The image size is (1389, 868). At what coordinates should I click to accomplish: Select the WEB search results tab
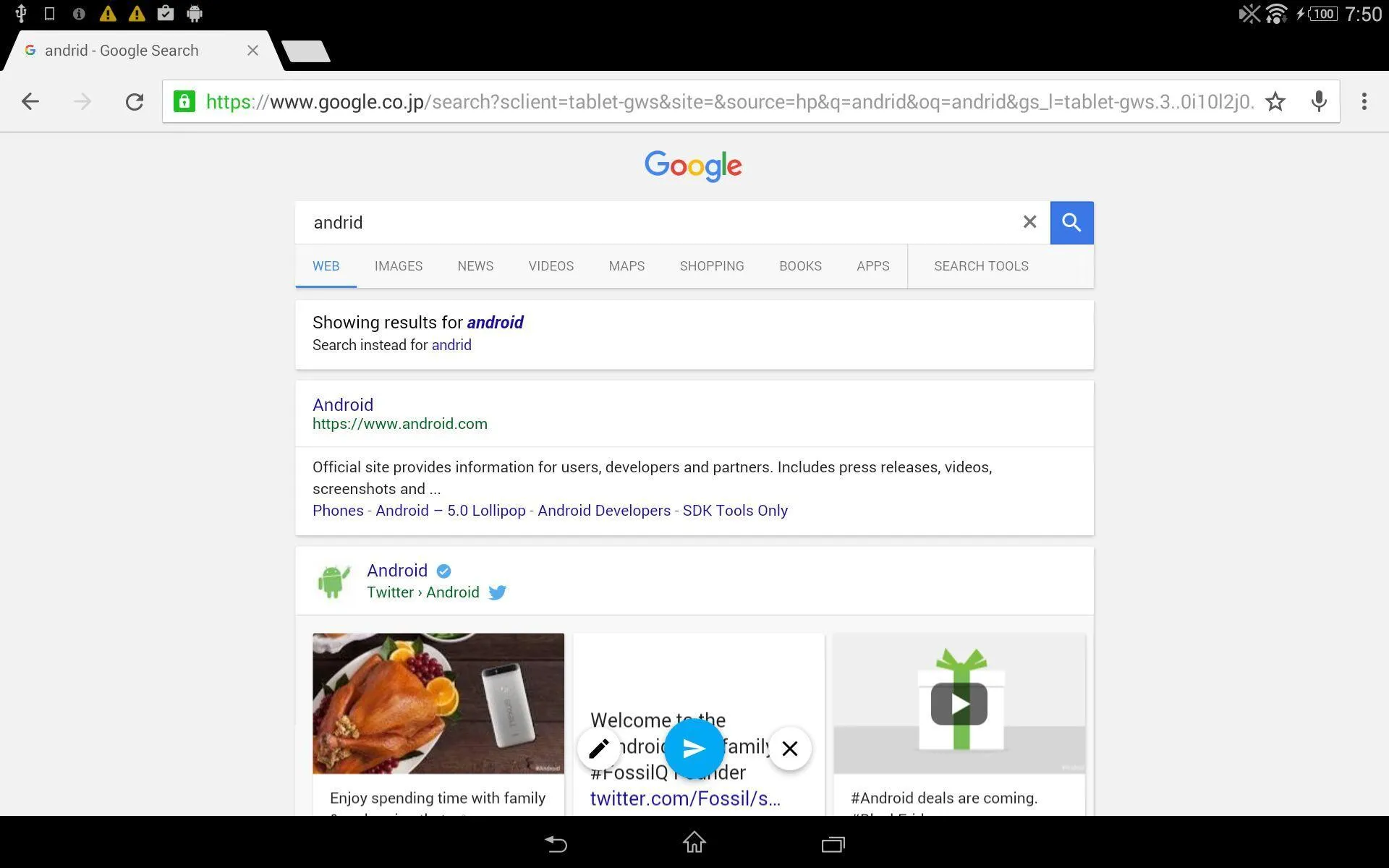[326, 265]
